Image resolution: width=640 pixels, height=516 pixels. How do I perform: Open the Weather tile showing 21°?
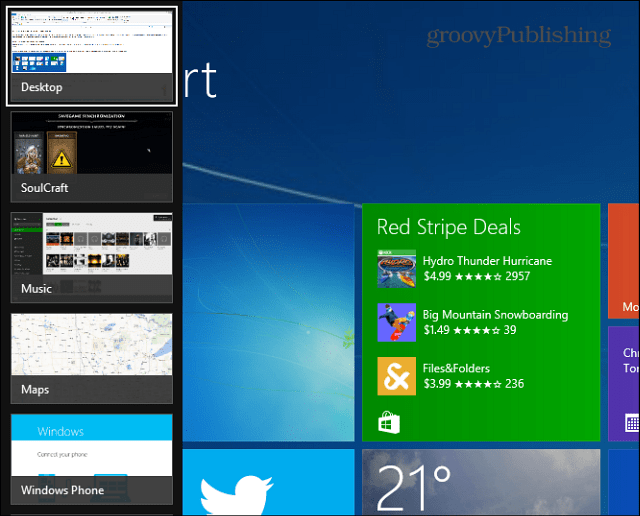pos(481,482)
